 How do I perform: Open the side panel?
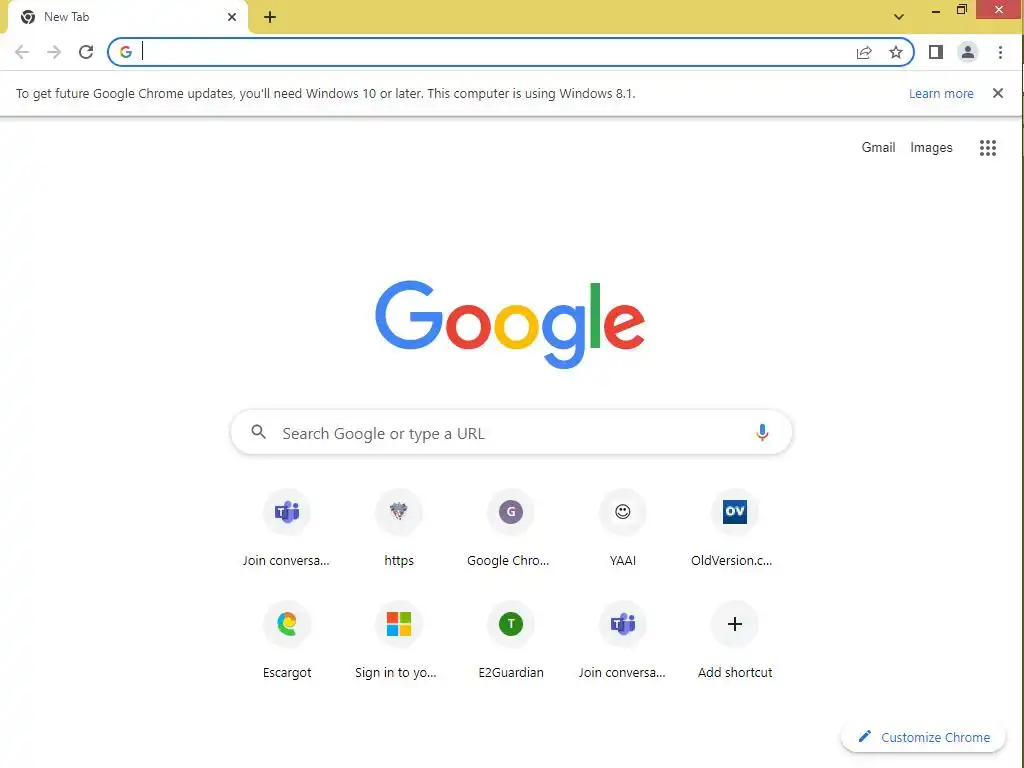[x=935, y=52]
